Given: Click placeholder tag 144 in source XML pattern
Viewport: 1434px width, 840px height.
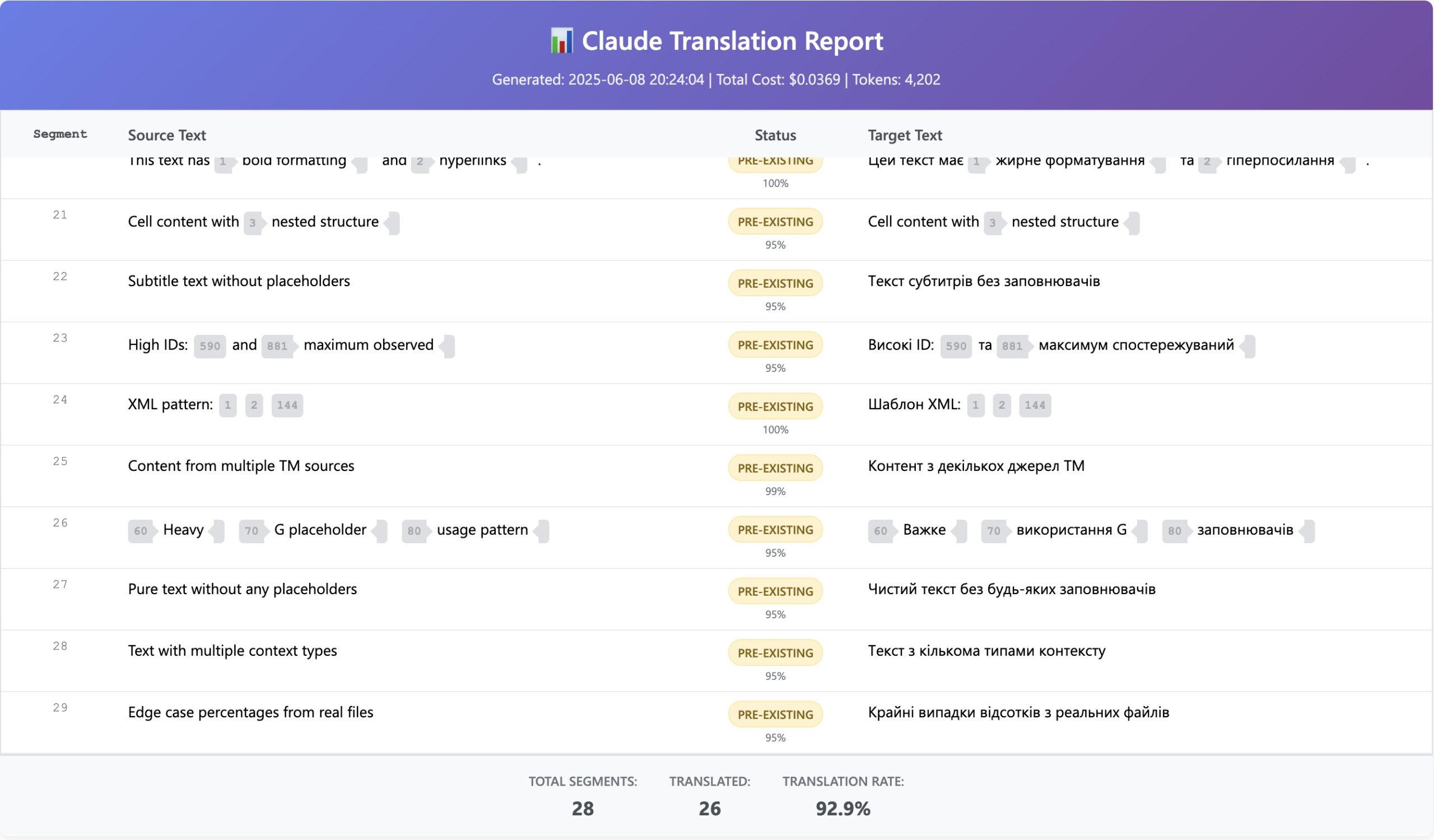Looking at the screenshot, I should coord(287,405).
